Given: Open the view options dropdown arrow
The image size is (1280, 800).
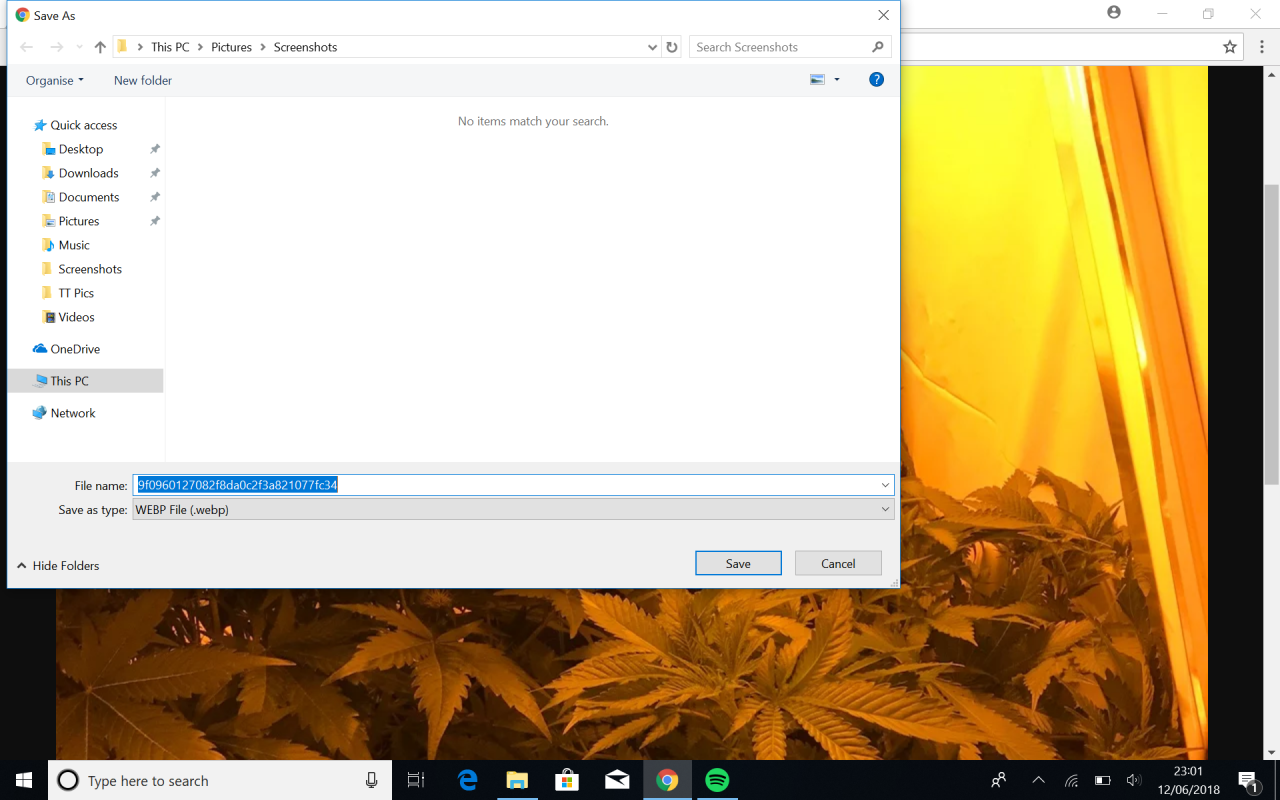Looking at the screenshot, I should pyautogui.click(x=837, y=80).
